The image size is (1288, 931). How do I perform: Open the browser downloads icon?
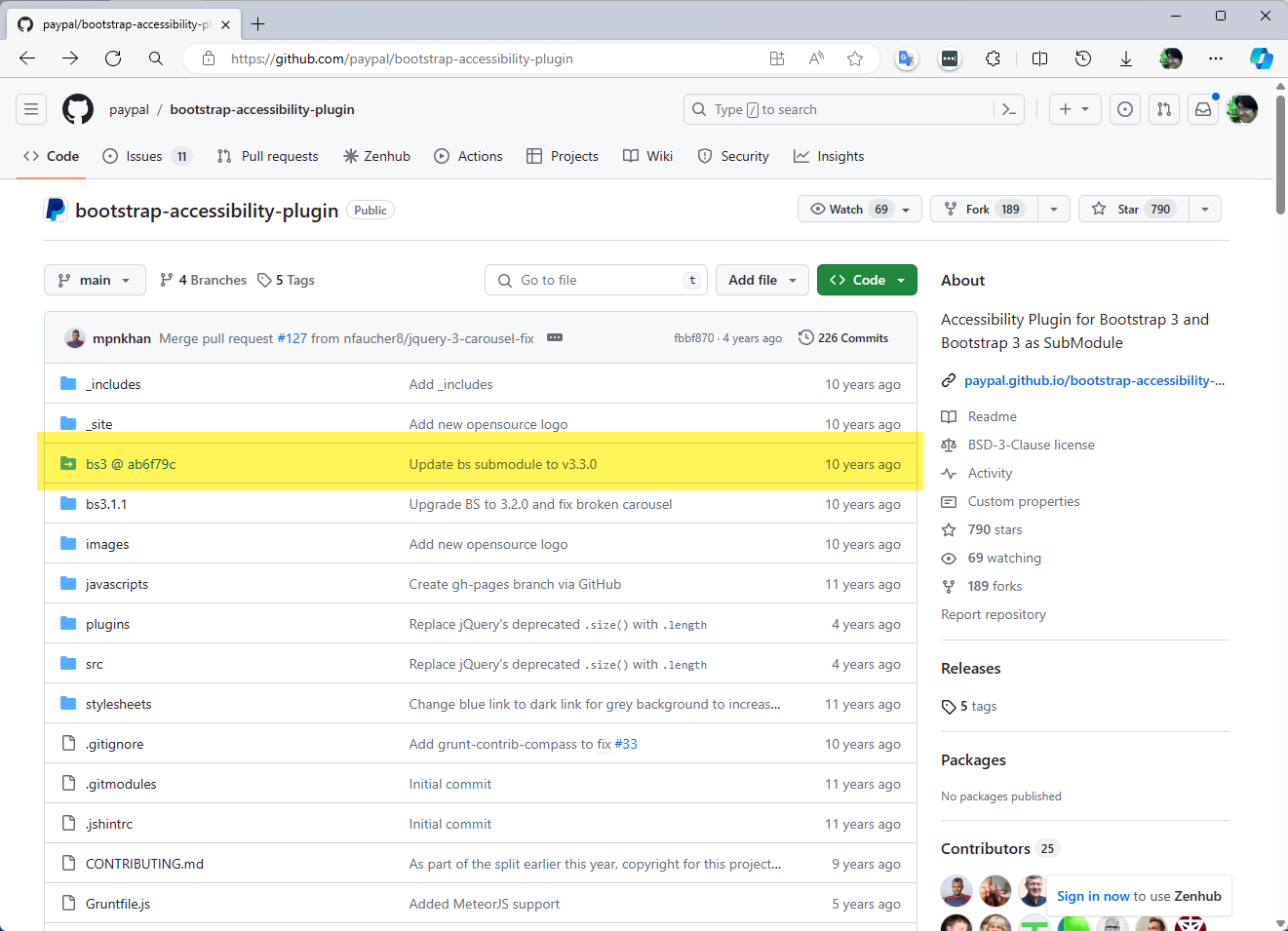coord(1125,58)
